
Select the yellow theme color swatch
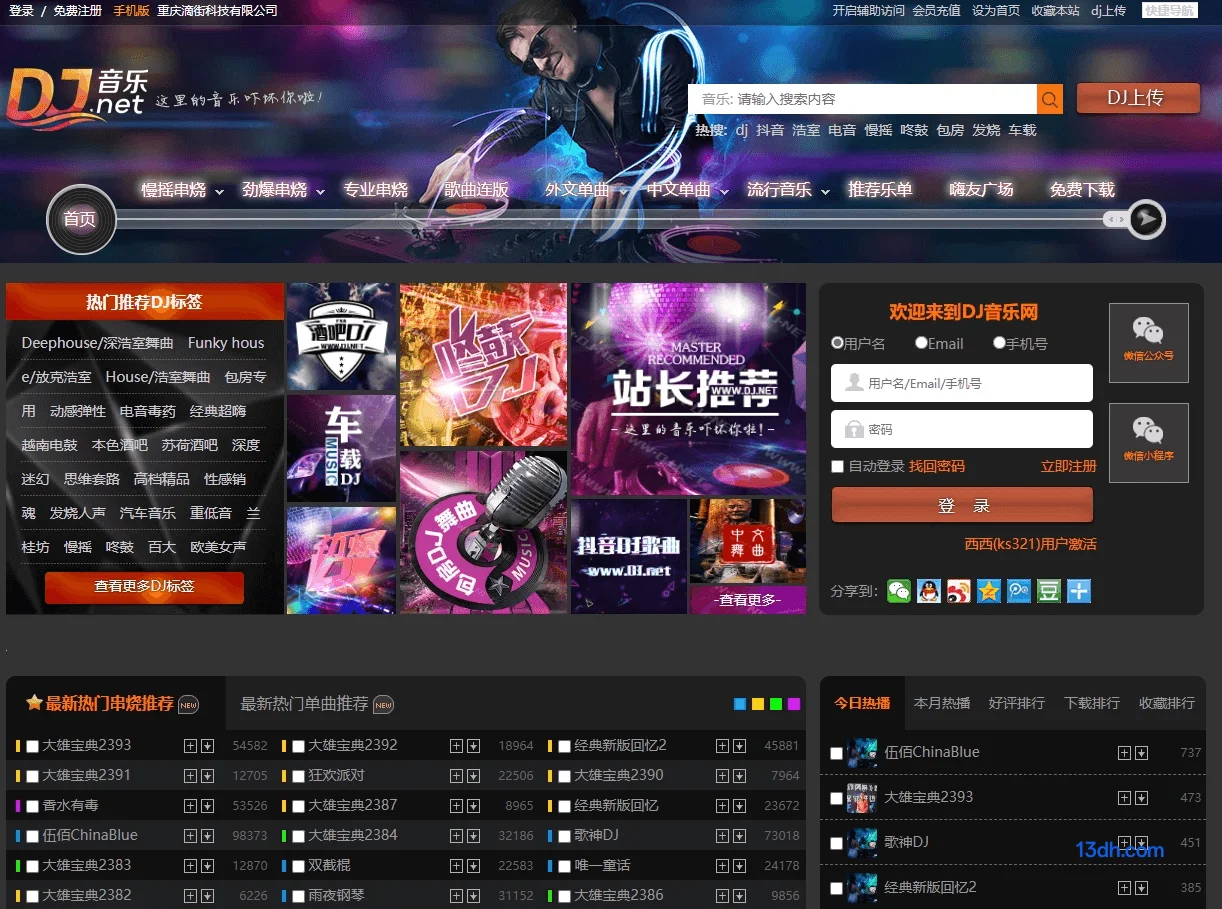tap(758, 704)
